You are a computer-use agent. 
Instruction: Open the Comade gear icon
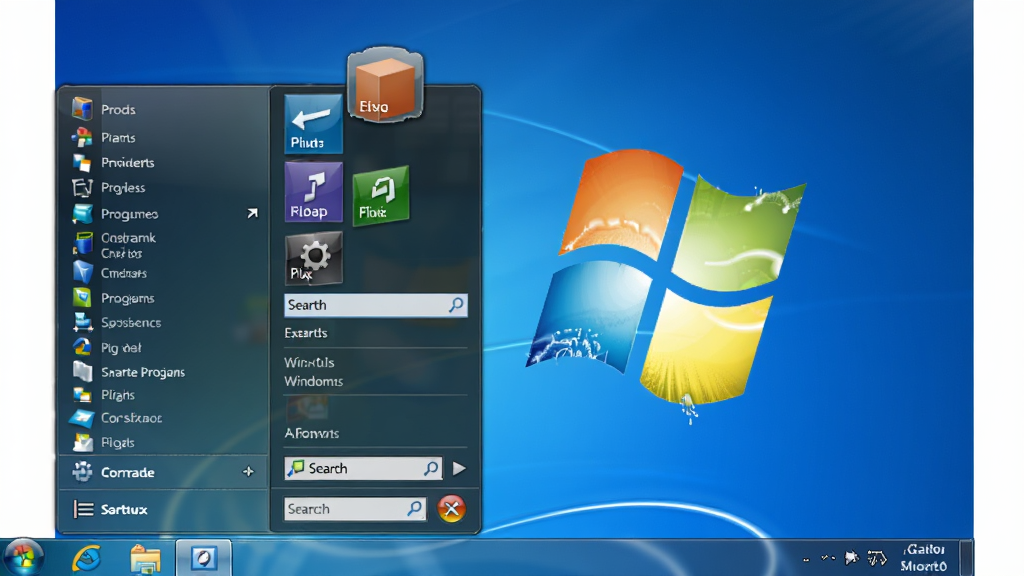point(82,472)
